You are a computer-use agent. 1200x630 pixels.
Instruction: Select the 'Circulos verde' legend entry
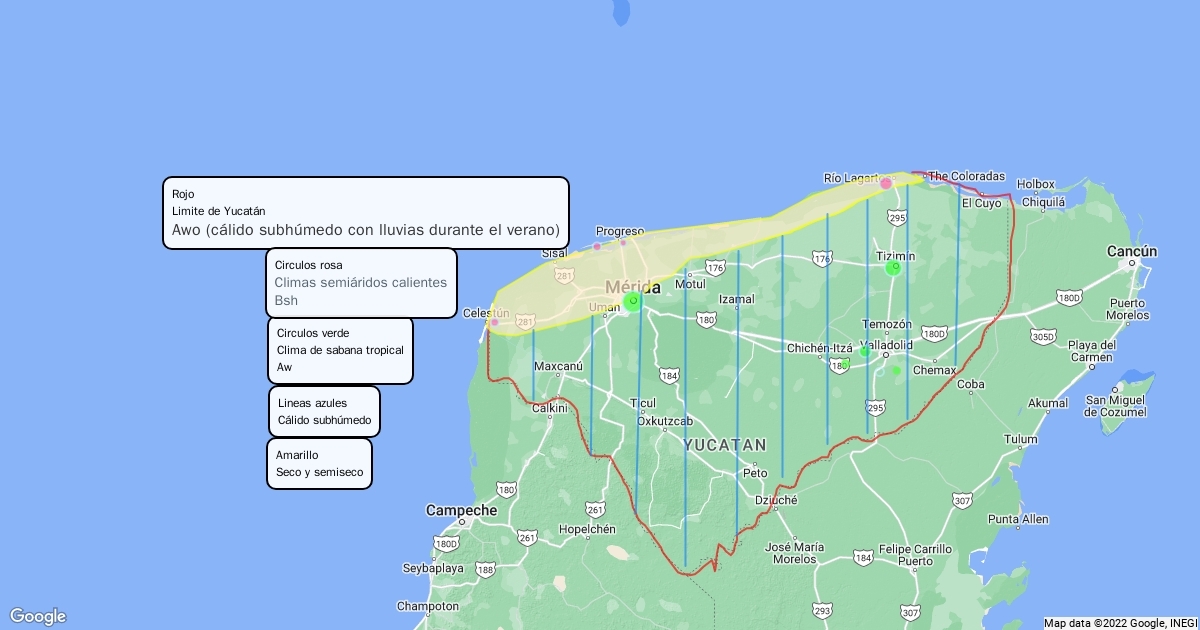[x=340, y=350]
